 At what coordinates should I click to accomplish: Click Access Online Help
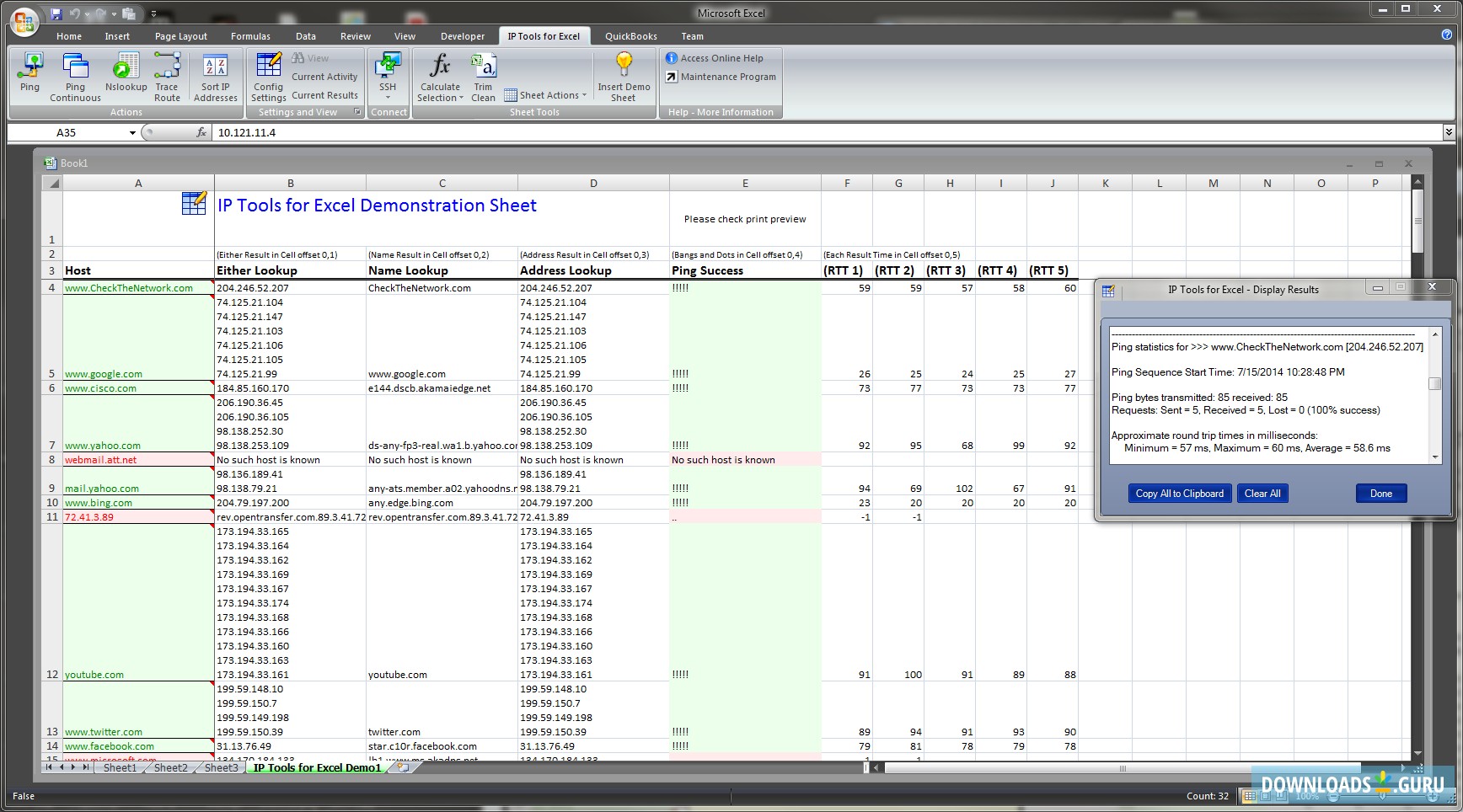click(721, 57)
